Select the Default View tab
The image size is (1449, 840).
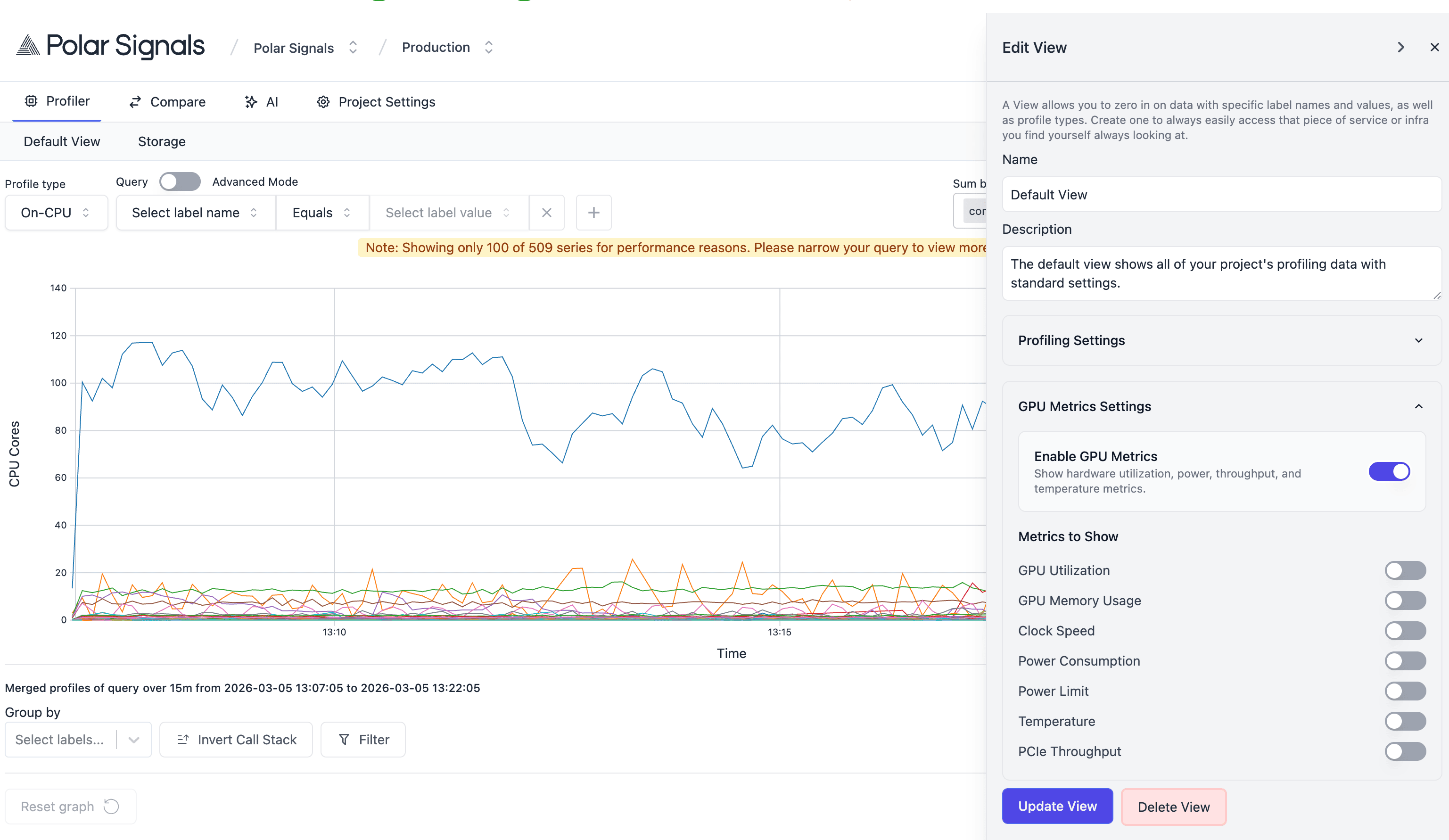pyautogui.click(x=62, y=141)
